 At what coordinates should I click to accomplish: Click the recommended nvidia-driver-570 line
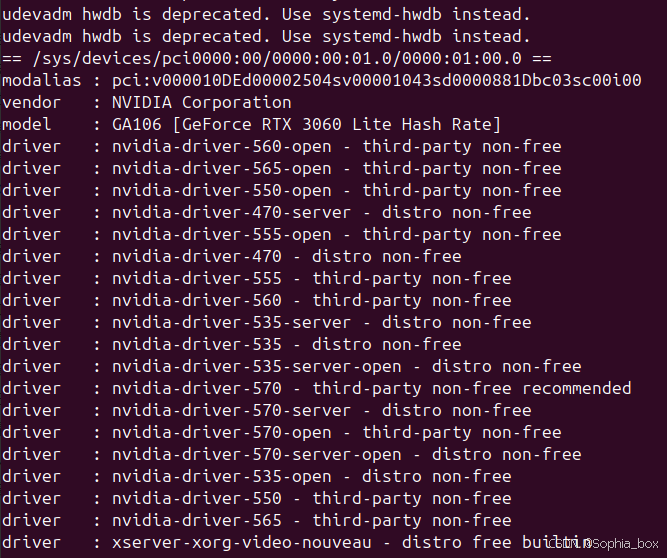point(316,389)
